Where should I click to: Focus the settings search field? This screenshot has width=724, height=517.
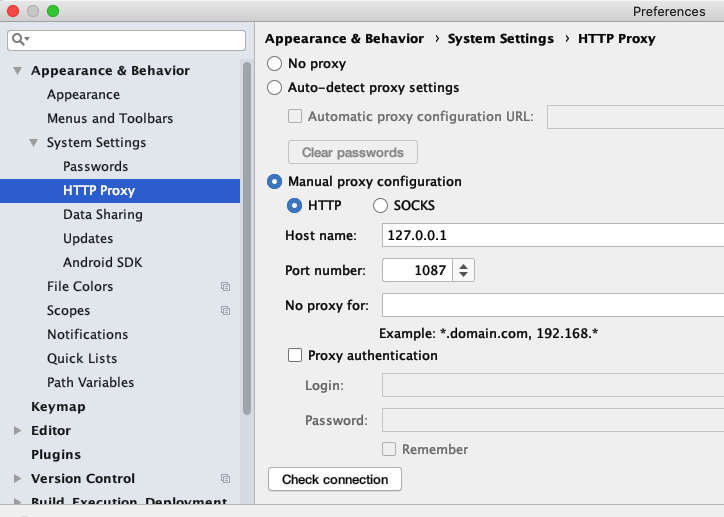pos(127,40)
